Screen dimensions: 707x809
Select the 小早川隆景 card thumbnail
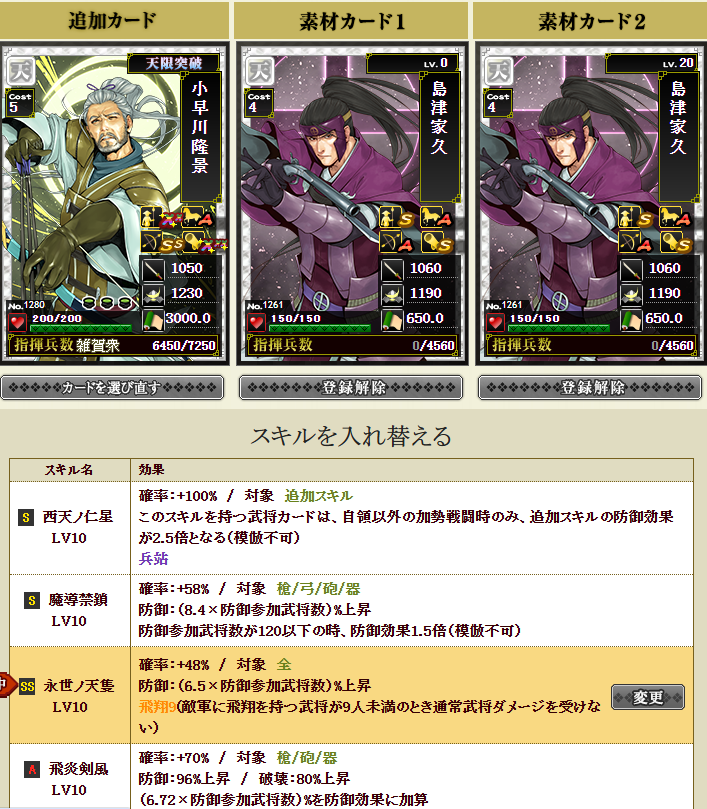114,203
